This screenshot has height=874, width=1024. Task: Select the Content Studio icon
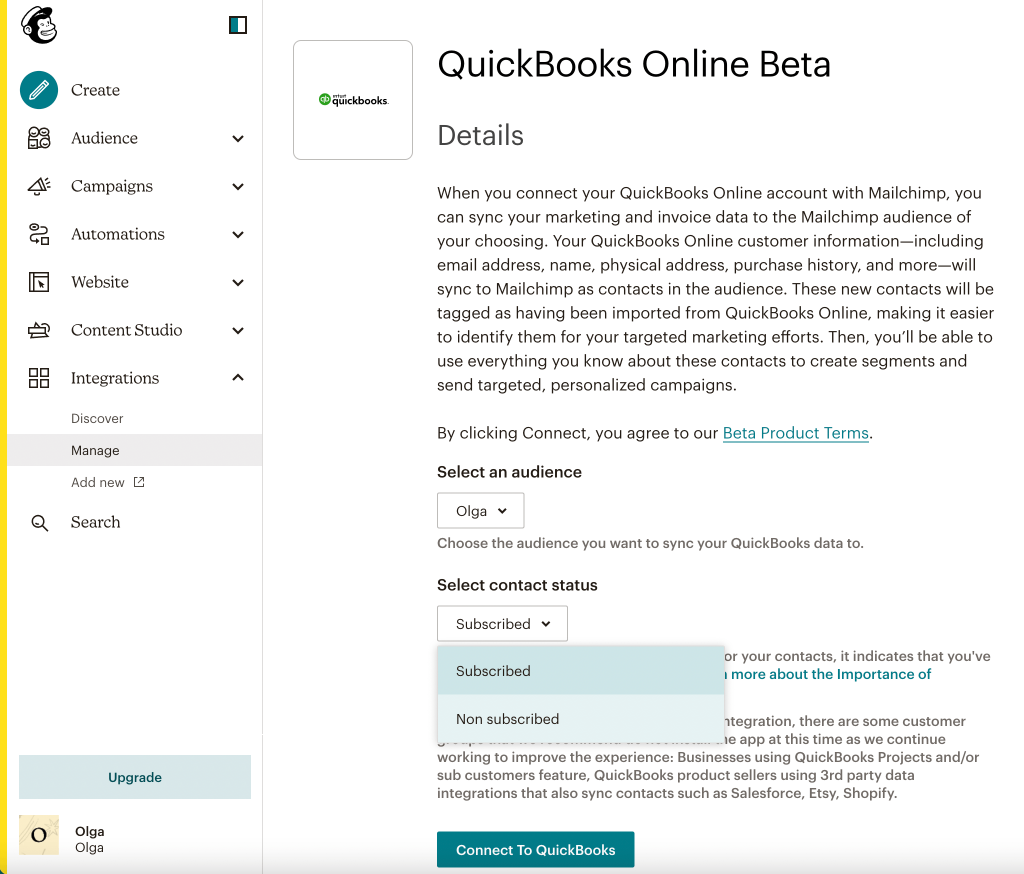(x=39, y=330)
